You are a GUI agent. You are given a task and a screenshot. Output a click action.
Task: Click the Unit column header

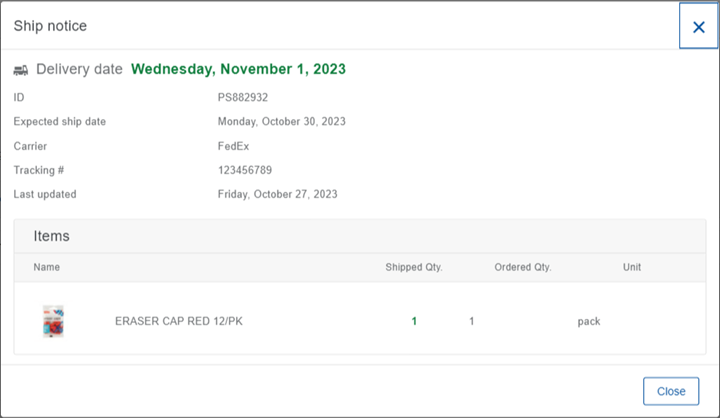coord(632,267)
